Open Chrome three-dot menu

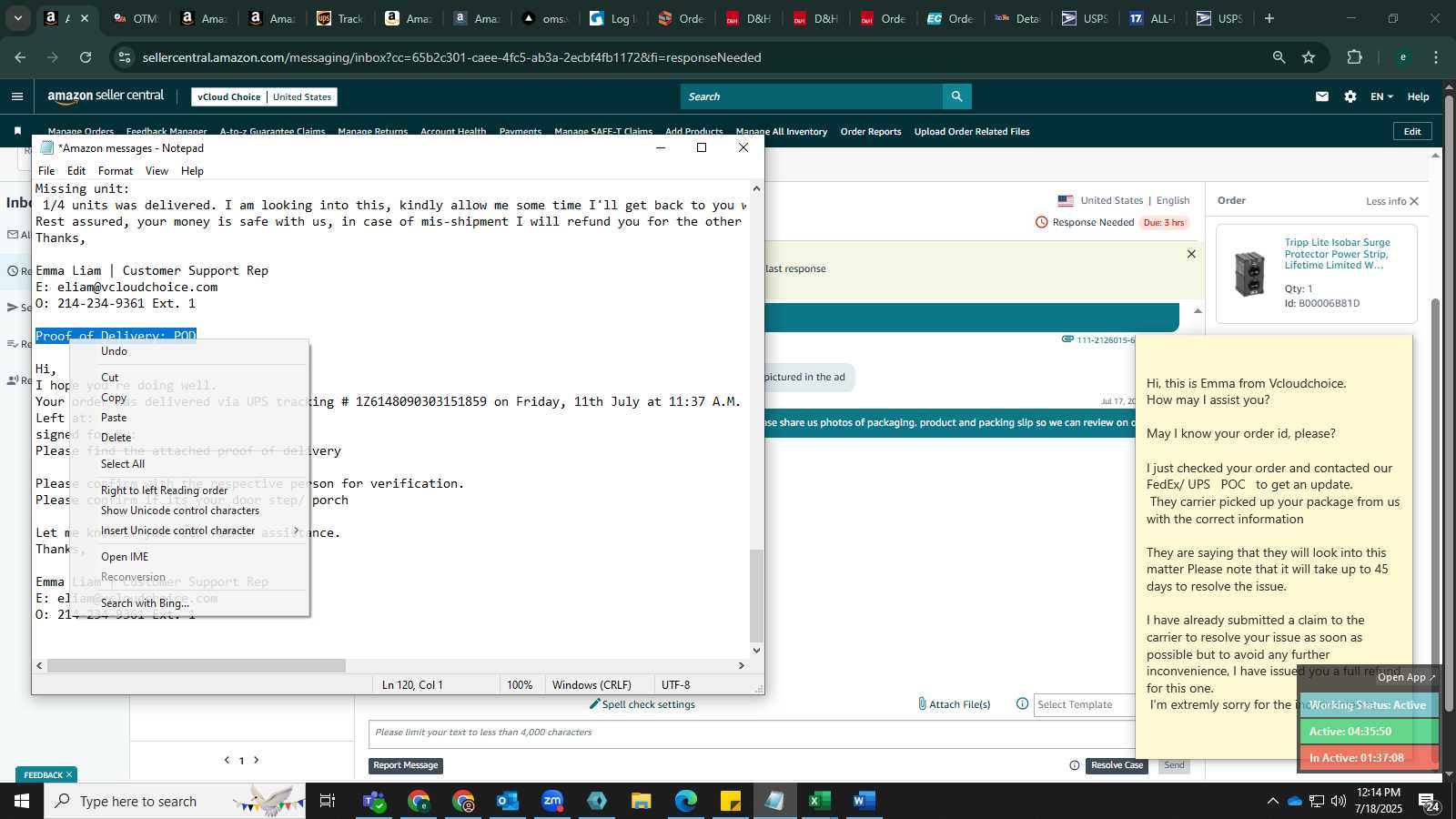tap(1436, 57)
